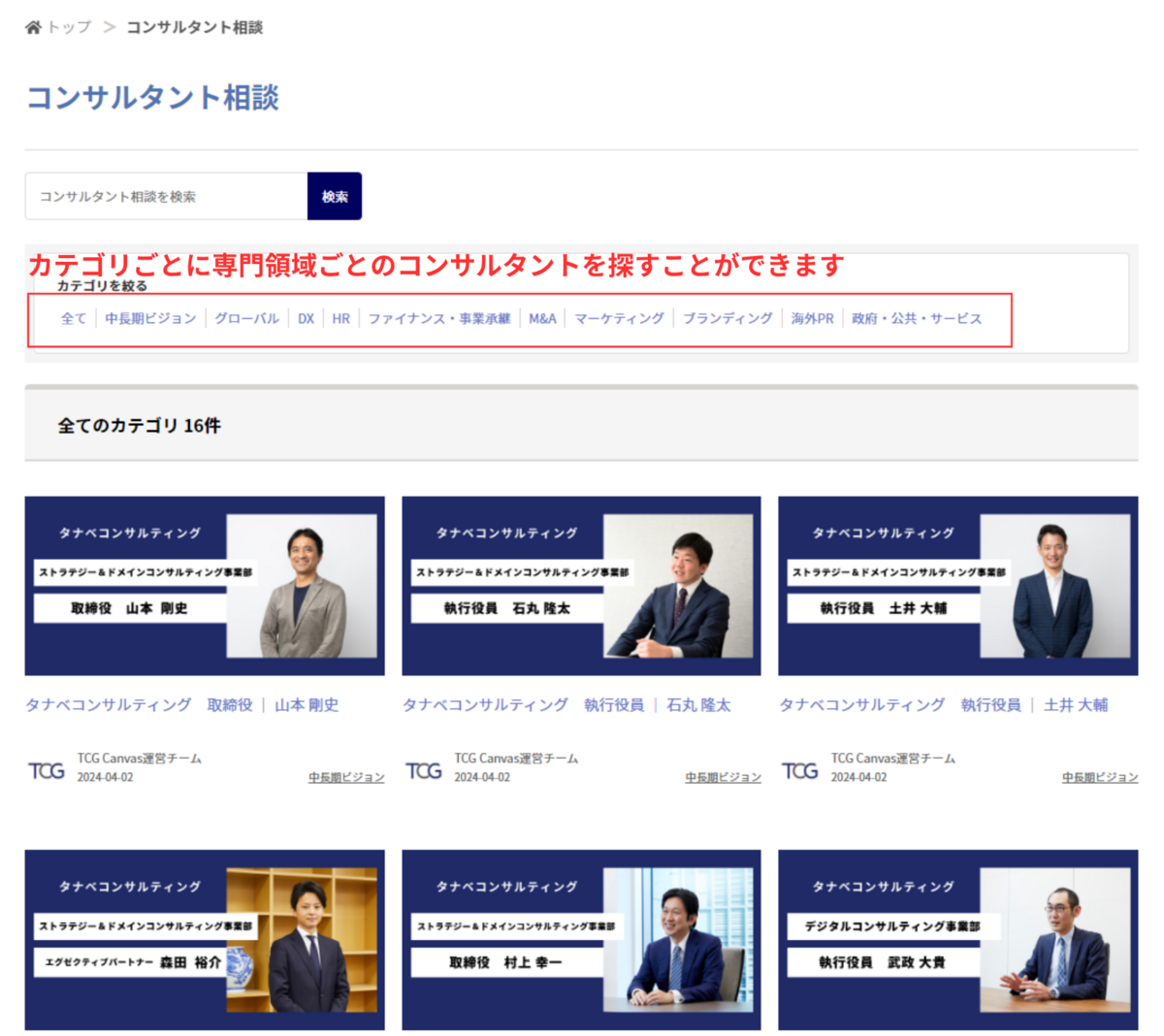Open 武政 大貴 デジタルコンサルティング banner
This screenshot has width=1164, height=1036.
tap(957, 939)
